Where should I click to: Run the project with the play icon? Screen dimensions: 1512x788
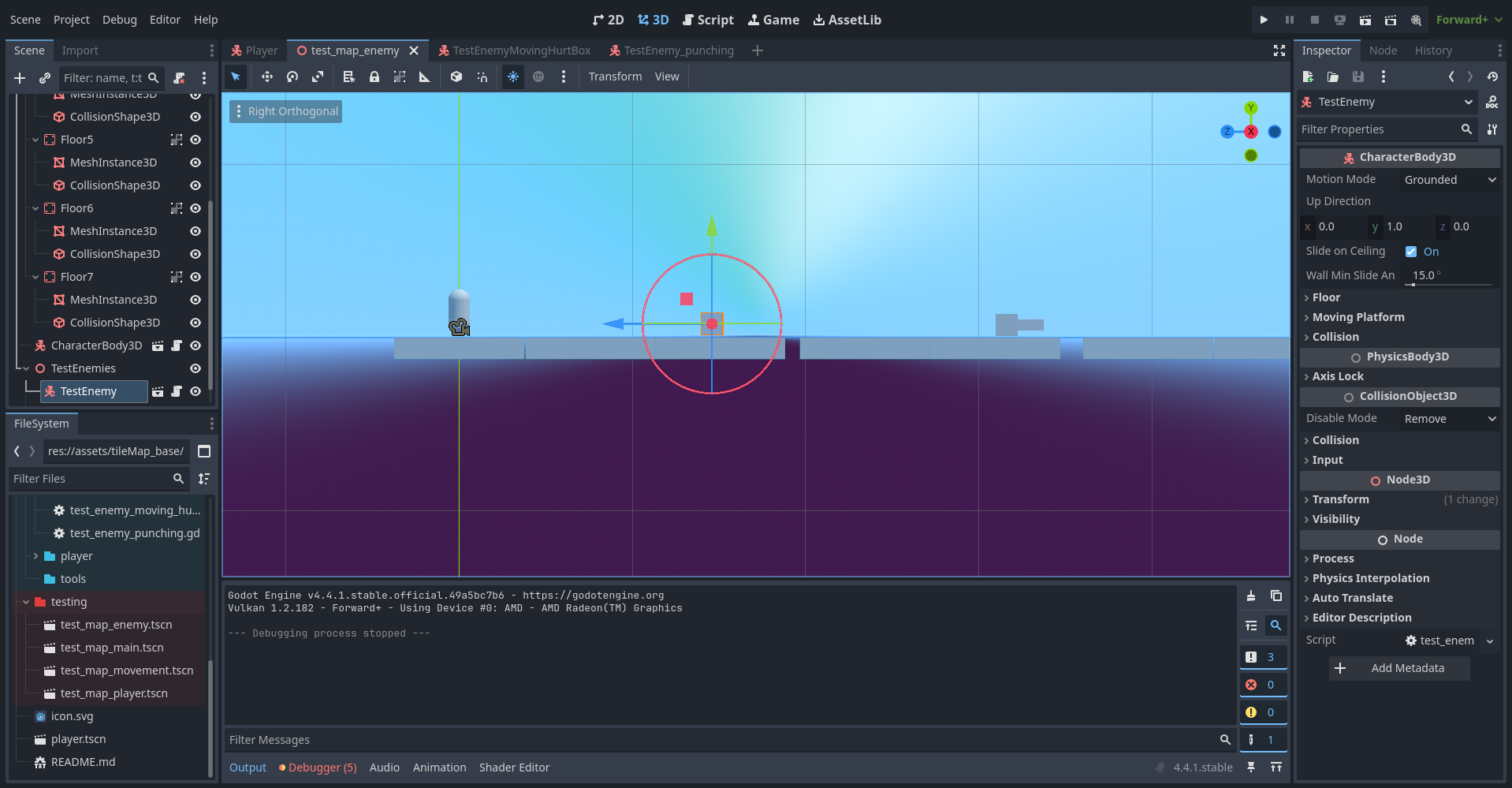pos(1263,19)
